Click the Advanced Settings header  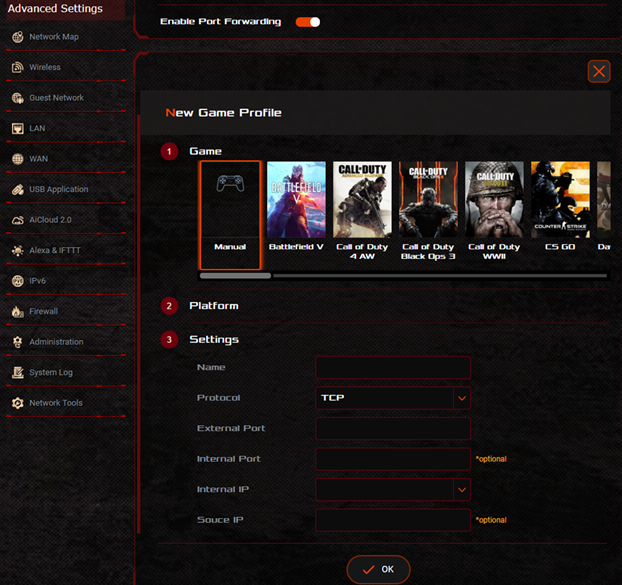coord(55,8)
